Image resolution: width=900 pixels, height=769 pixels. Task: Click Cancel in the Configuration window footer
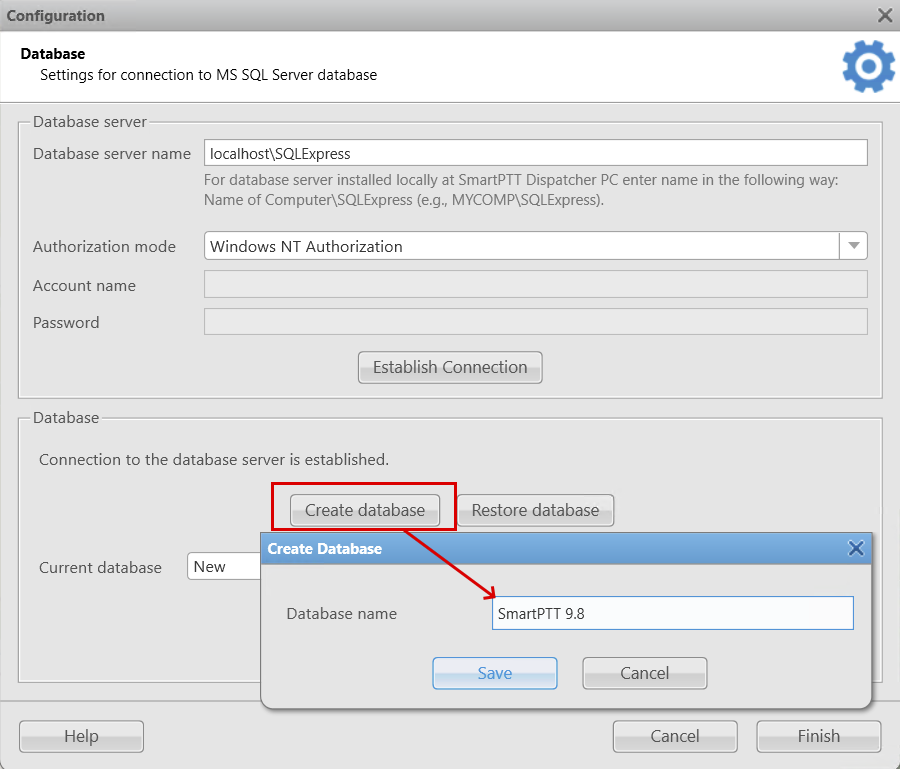[x=675, y=736]
